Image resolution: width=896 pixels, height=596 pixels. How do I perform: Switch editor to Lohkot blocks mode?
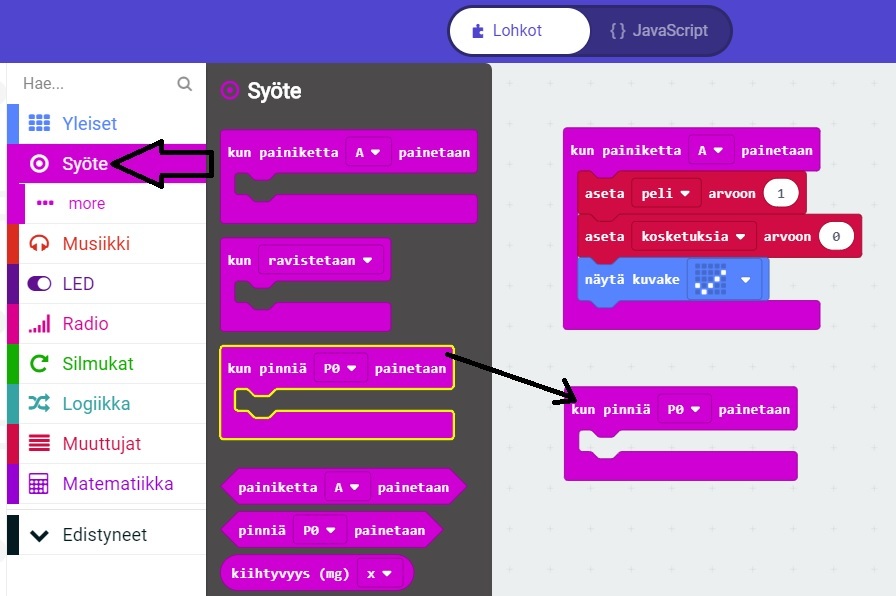(x=519, y=31)
